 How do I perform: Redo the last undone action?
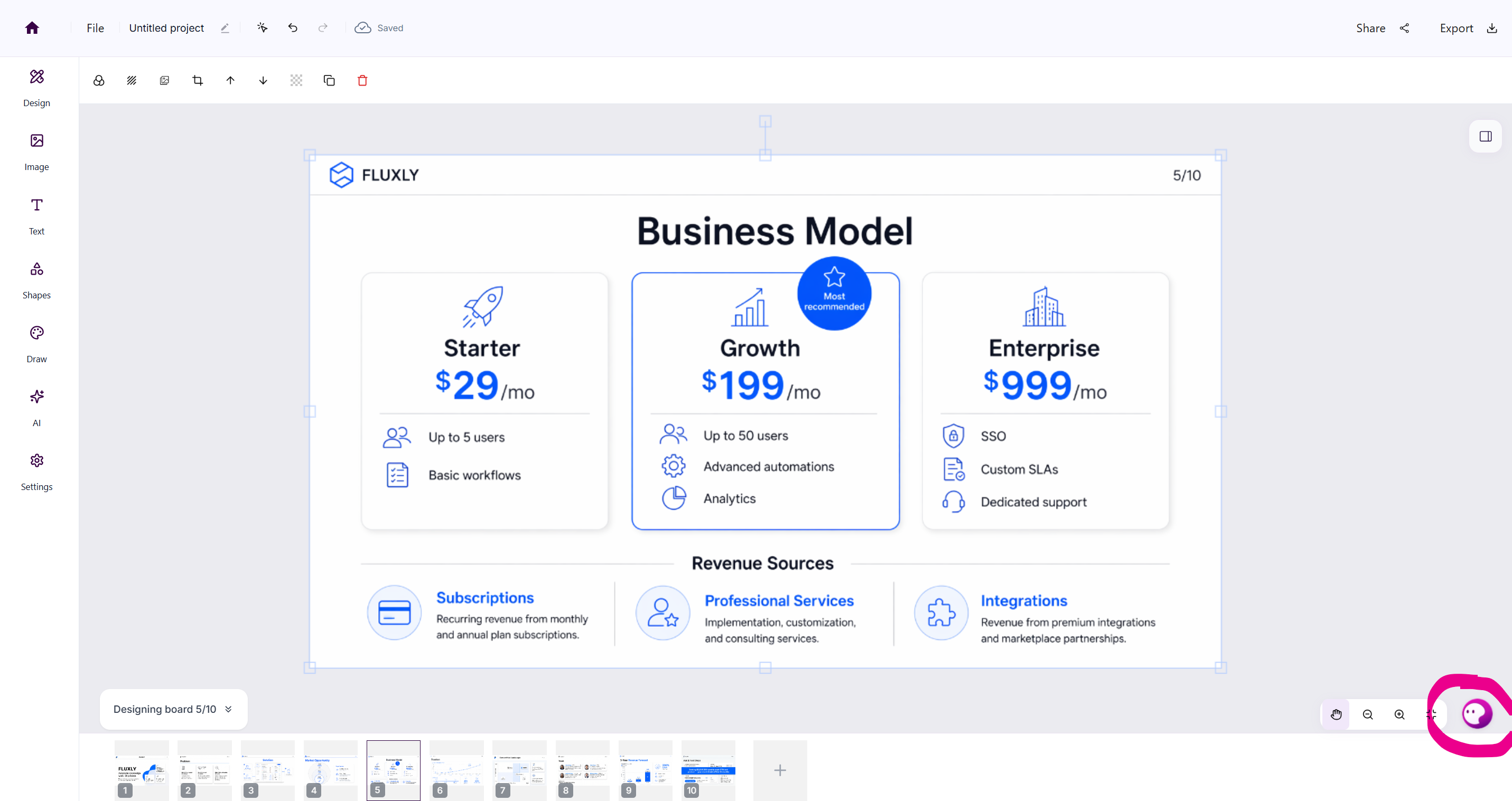[x=323, y=27]
